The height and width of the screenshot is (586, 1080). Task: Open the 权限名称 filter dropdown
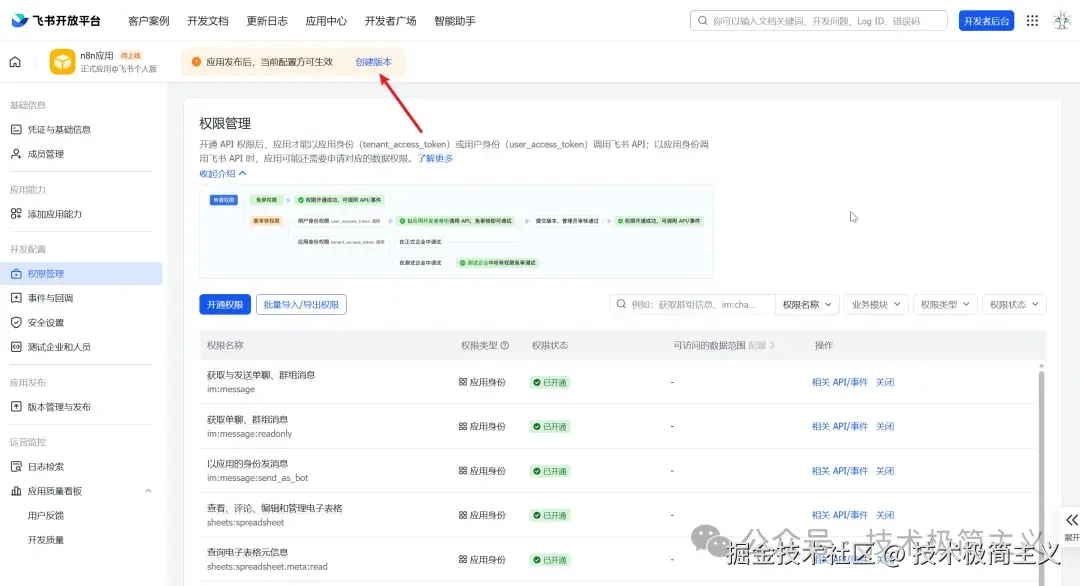pos(806,304)
